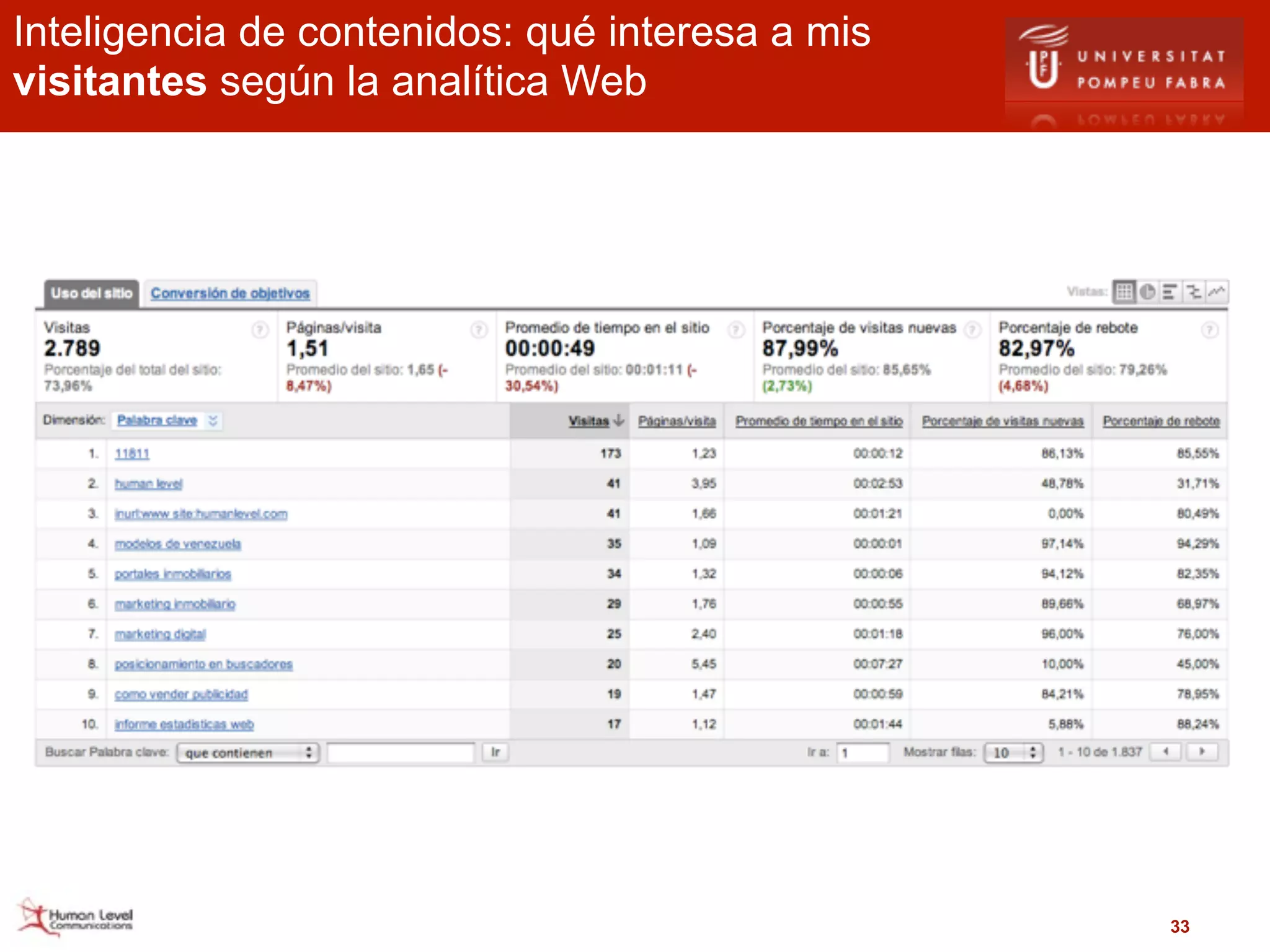1270x952 pixels.
Task: Switch to table view icon
Action: (1124, 292)
